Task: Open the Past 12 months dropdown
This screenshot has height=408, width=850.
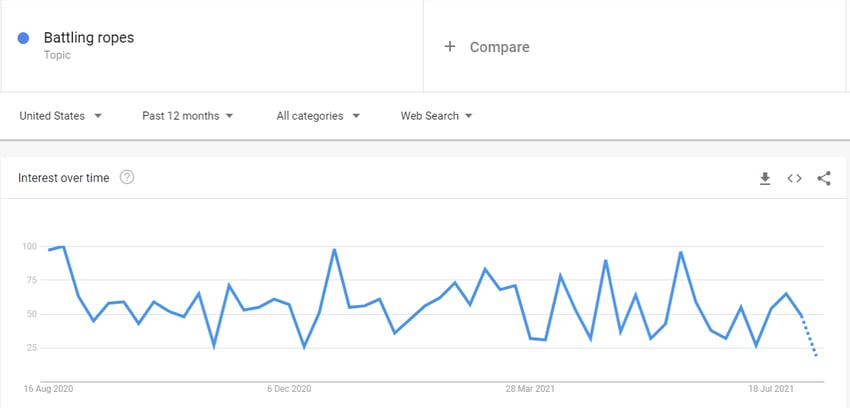Action: (188, 116)
